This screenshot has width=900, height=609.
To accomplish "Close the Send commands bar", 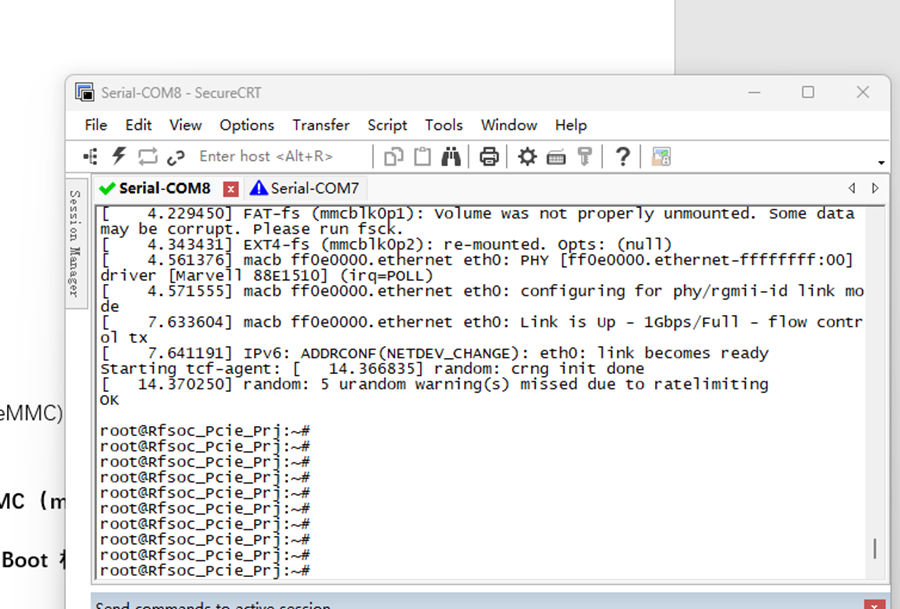I will (874, 605).
